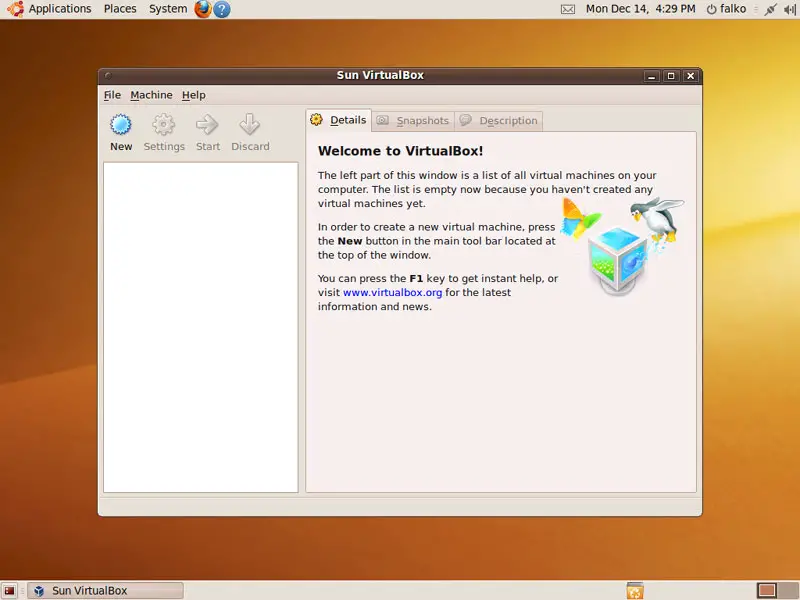Follow the www.virtualbox.org link
The image size is (800, 600).
point(392,292)
